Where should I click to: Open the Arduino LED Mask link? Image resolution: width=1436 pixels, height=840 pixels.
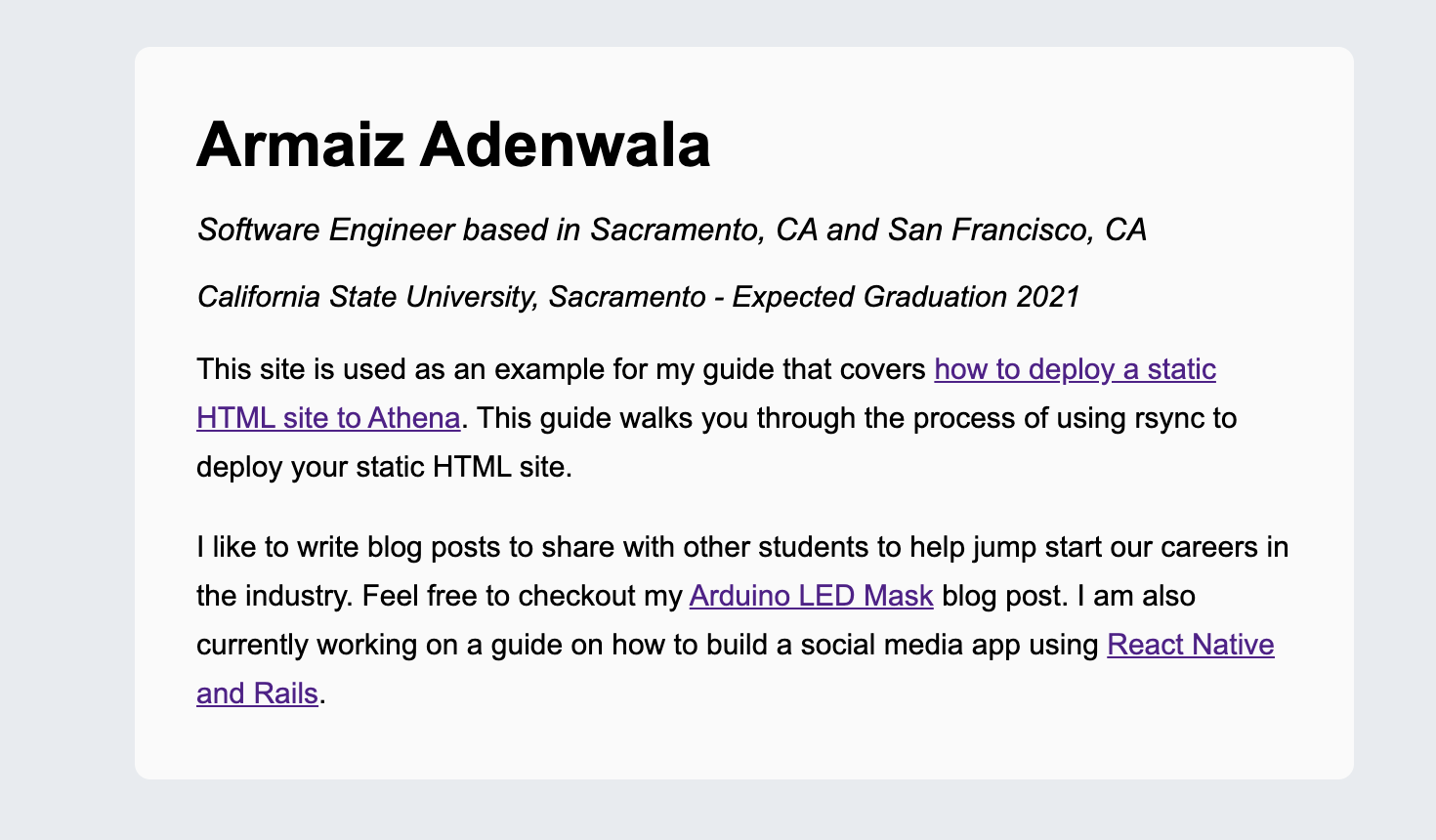click(x=811, y=596)
